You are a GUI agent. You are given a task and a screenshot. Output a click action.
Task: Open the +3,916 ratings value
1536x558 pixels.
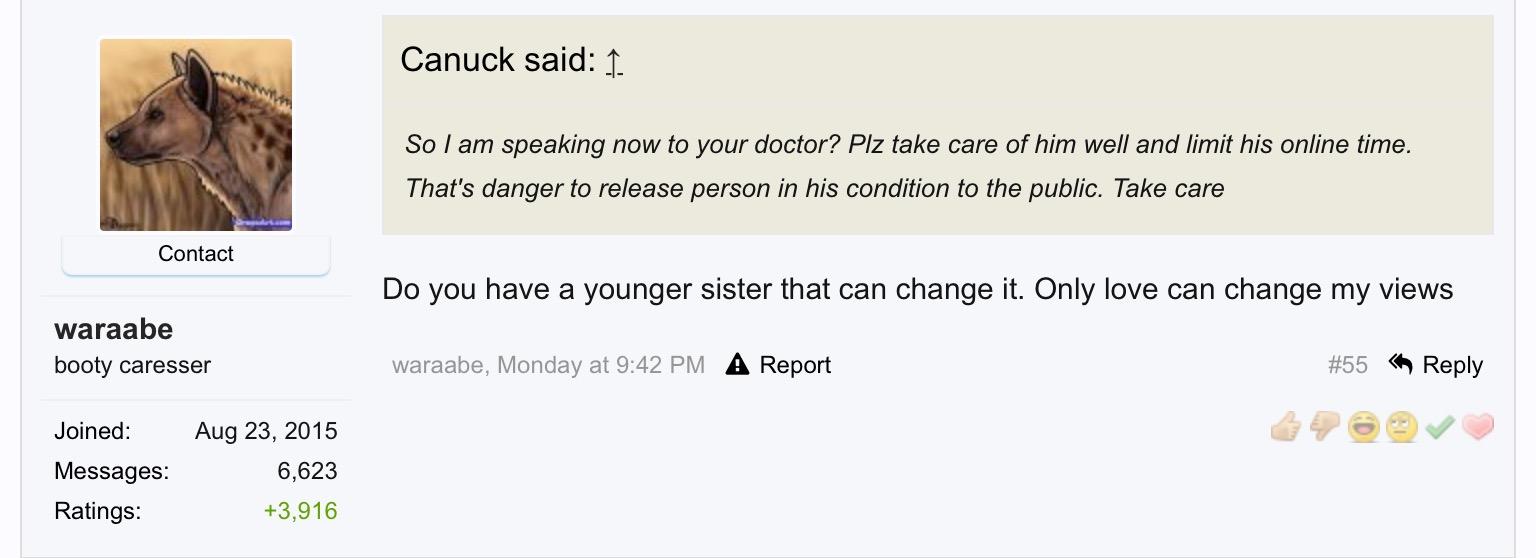coord(300,511)
